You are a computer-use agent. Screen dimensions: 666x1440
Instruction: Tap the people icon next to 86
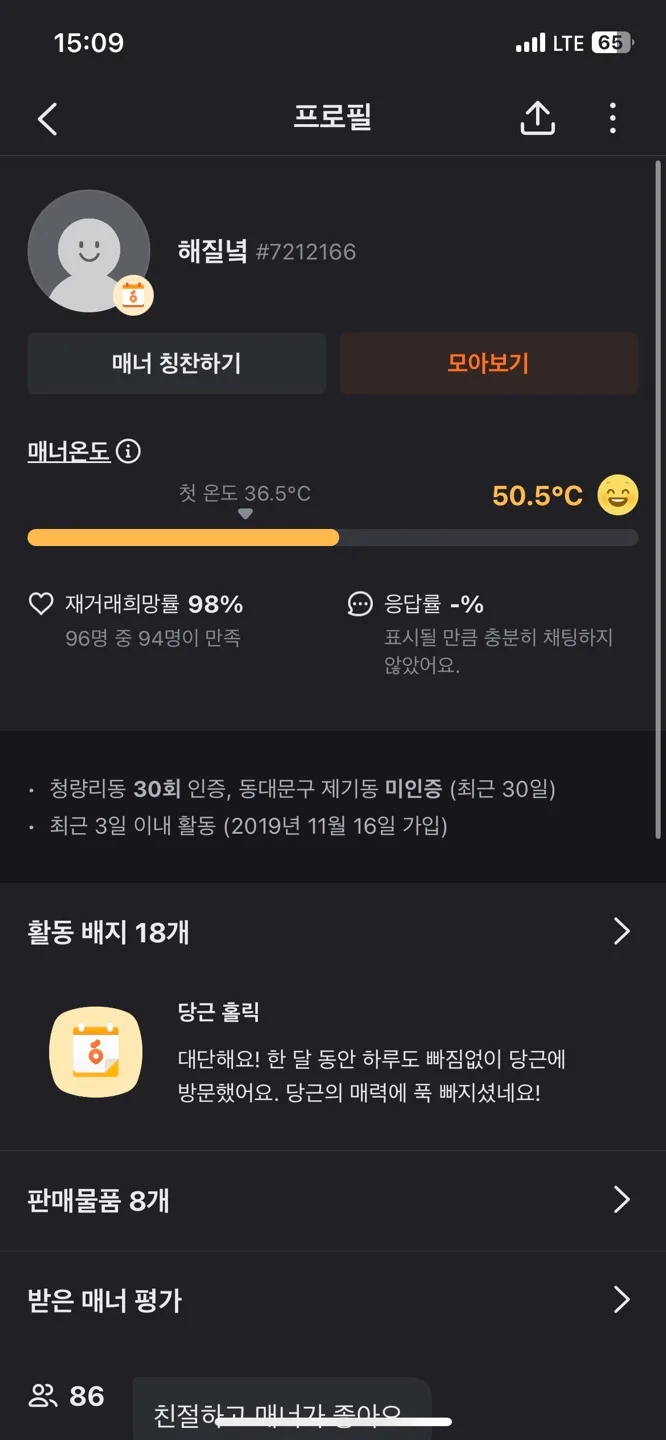pos(43,1396)
